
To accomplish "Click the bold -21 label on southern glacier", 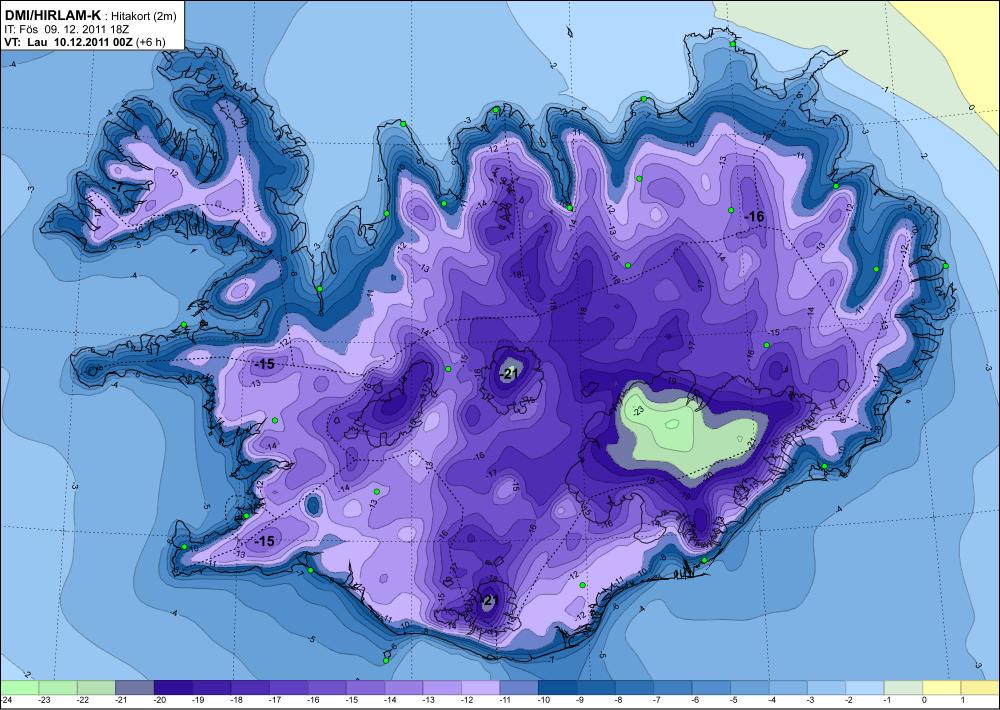I will click(x=489, y=600).
